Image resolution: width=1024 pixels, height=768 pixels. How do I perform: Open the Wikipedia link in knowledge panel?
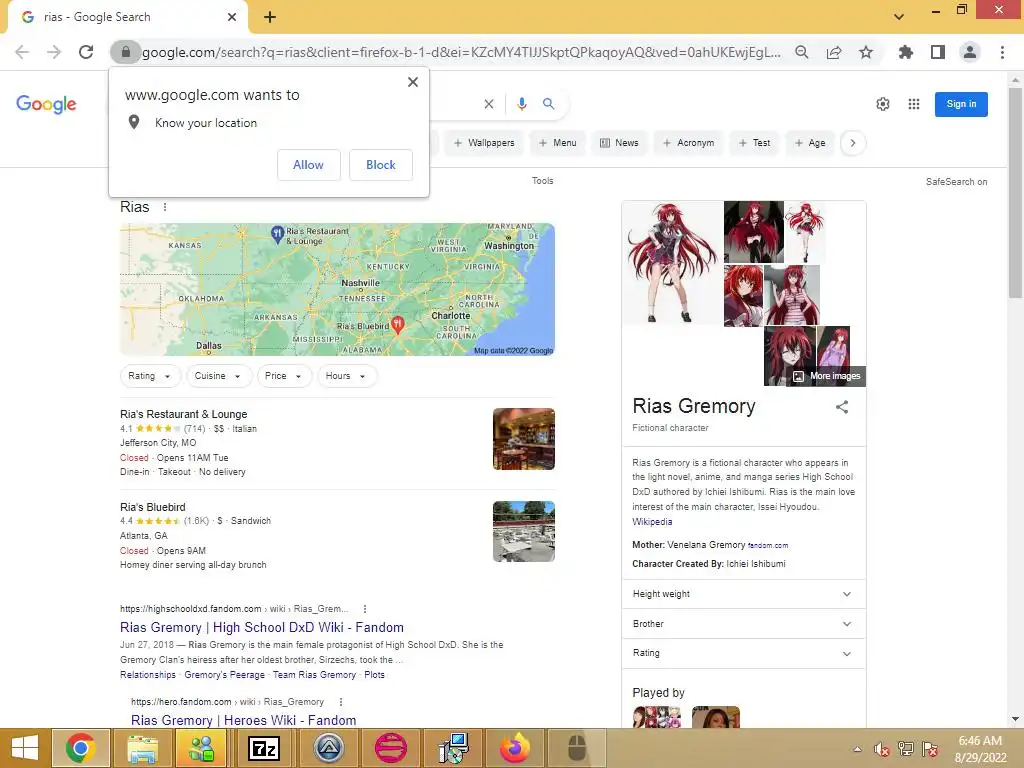pyautogui.click(x=652, y=522)
